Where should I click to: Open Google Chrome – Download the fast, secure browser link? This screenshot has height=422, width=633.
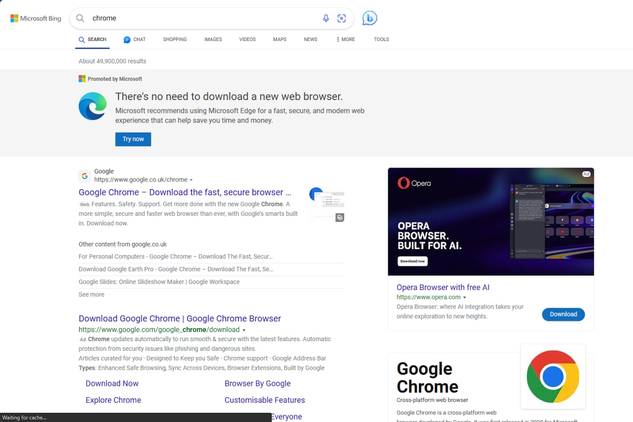click(184, 192)
